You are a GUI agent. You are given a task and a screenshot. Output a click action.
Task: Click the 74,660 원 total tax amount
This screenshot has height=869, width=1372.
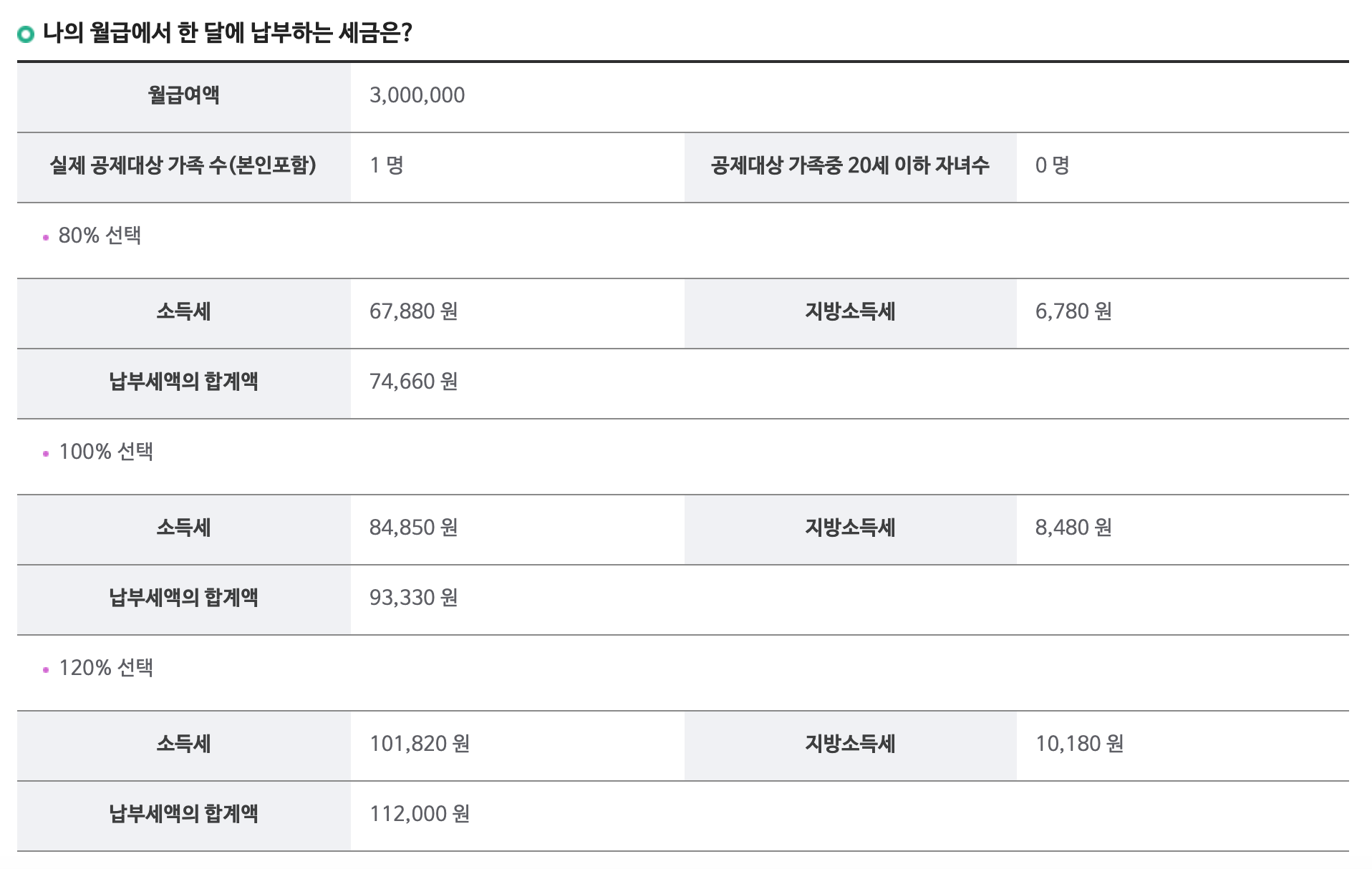coord(413,382)
